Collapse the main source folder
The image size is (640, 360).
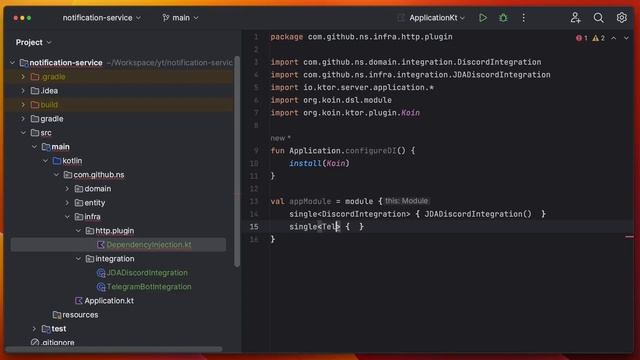pyautogui.click(x=34, y=147)
